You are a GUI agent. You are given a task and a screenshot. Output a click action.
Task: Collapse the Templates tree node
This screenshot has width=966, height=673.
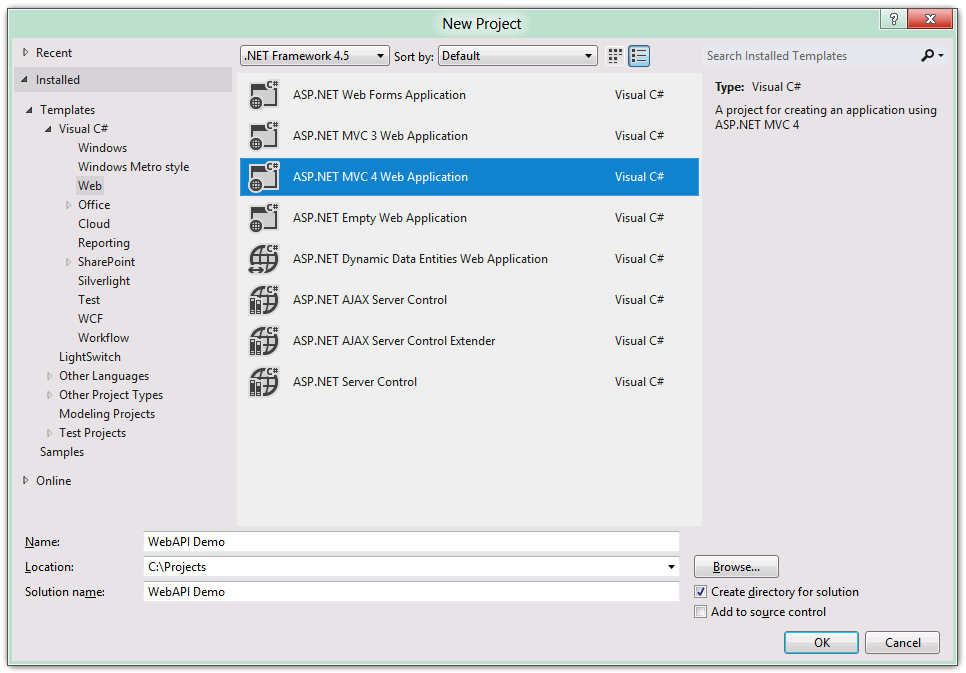coord(29,110)
